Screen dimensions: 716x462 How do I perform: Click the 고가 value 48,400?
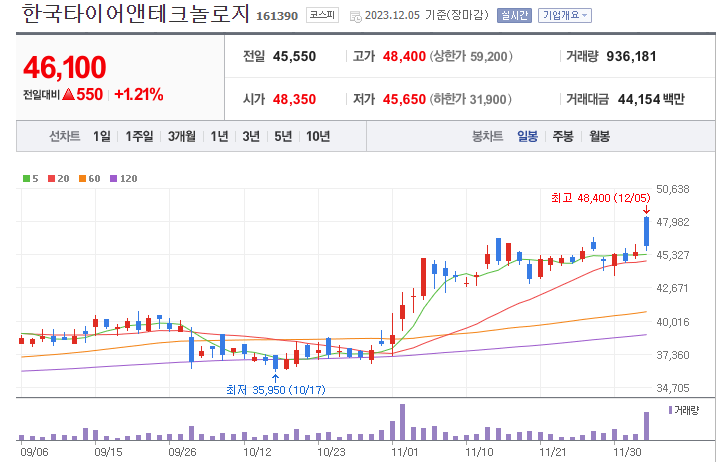point(404,57)
